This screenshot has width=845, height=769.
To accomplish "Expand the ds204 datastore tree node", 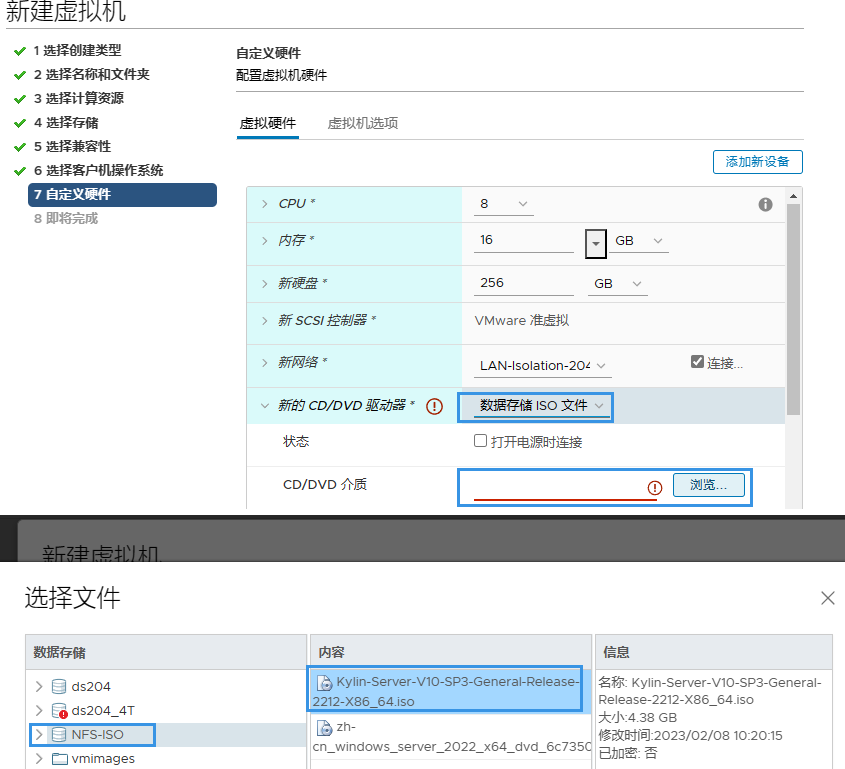I will [x=39, y=687].
